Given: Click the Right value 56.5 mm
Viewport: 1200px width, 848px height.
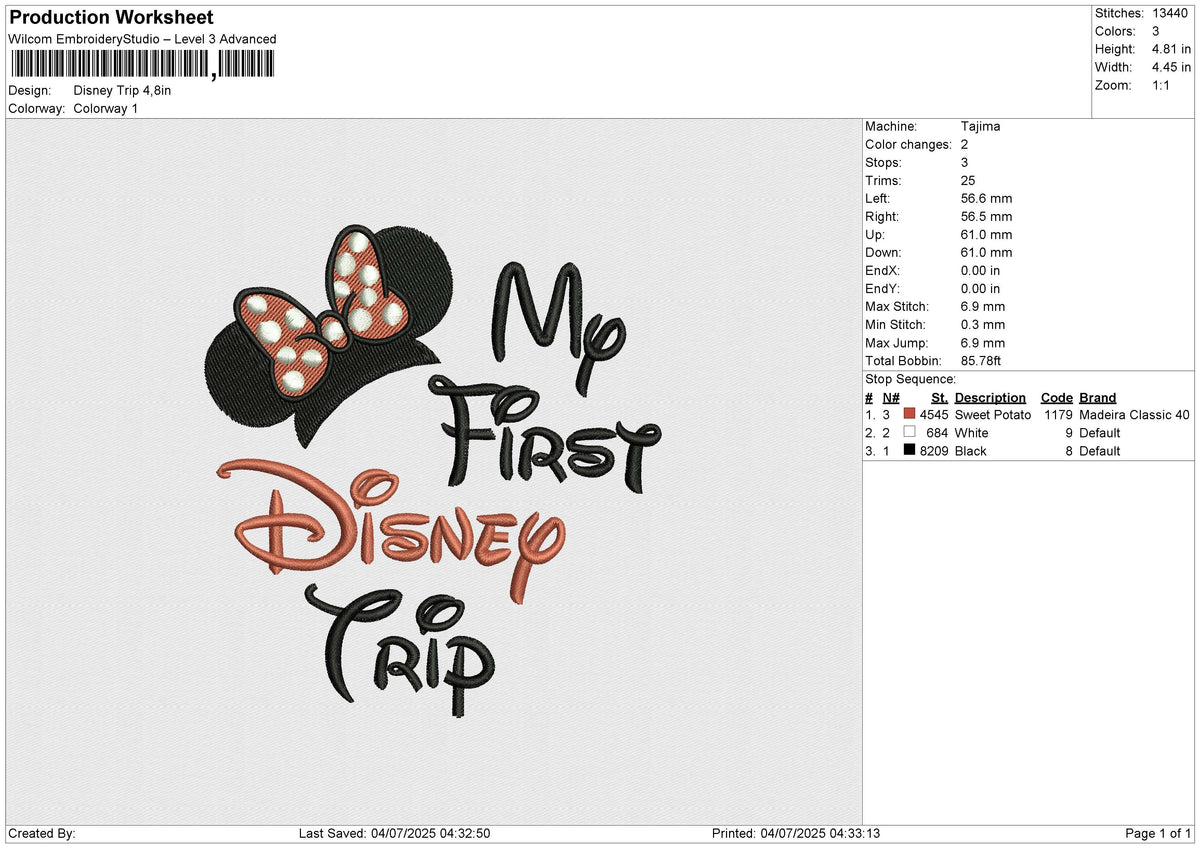Looking at the screenshot, I should [986, 216].
